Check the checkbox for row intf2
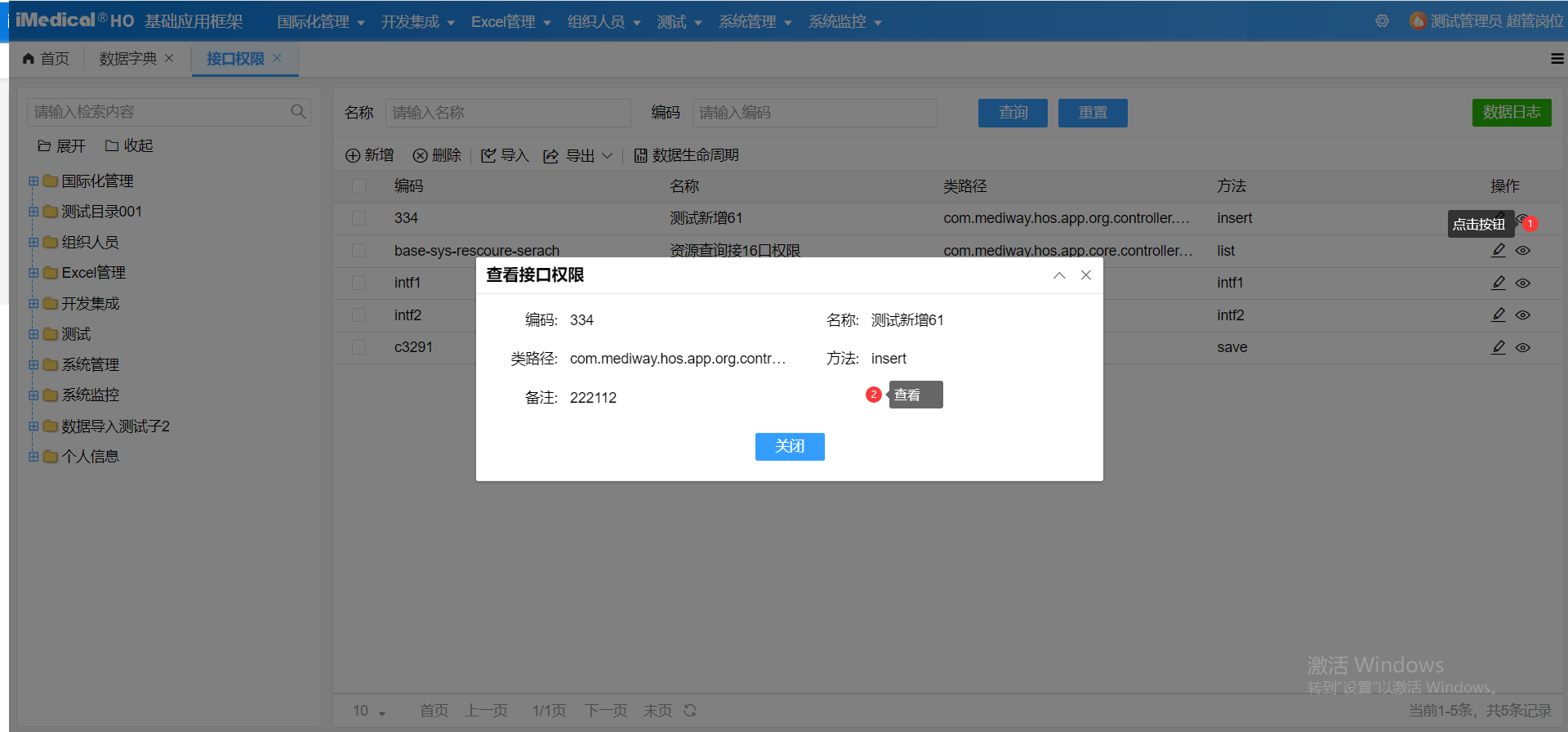The width and height of the screenshot is (1568, 732). (359, 315)
